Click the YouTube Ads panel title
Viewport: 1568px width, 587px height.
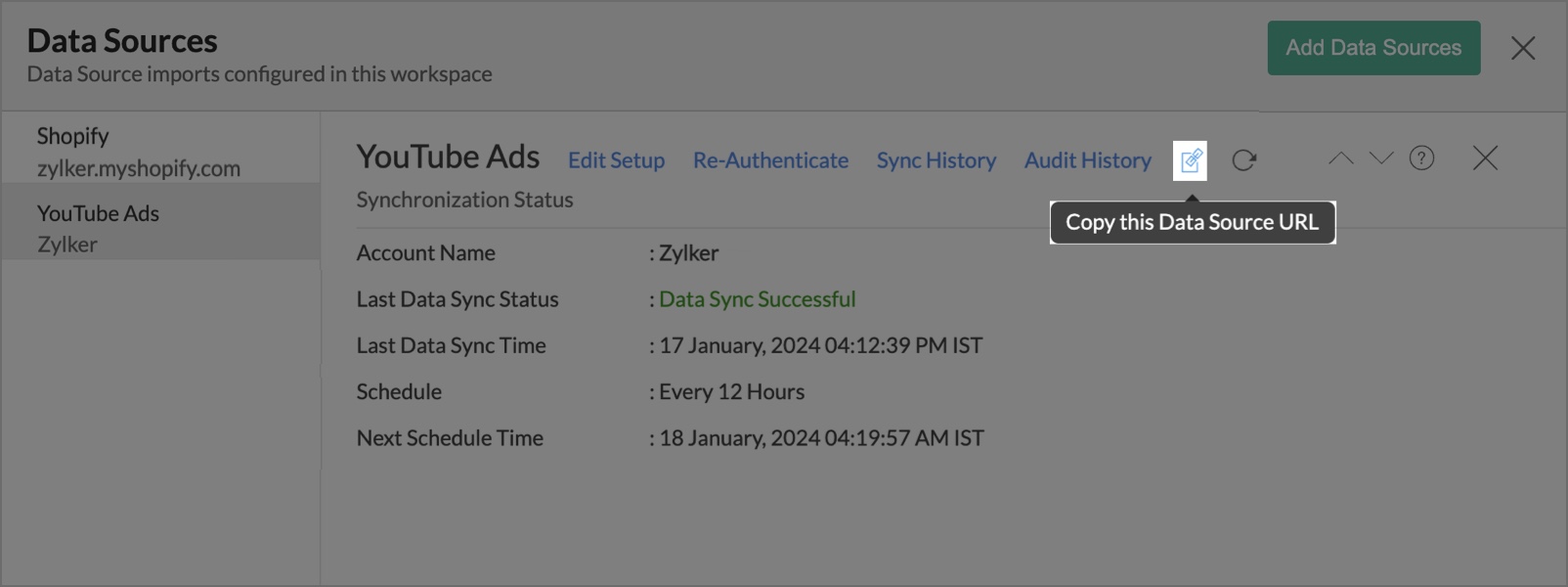(448, 157)
